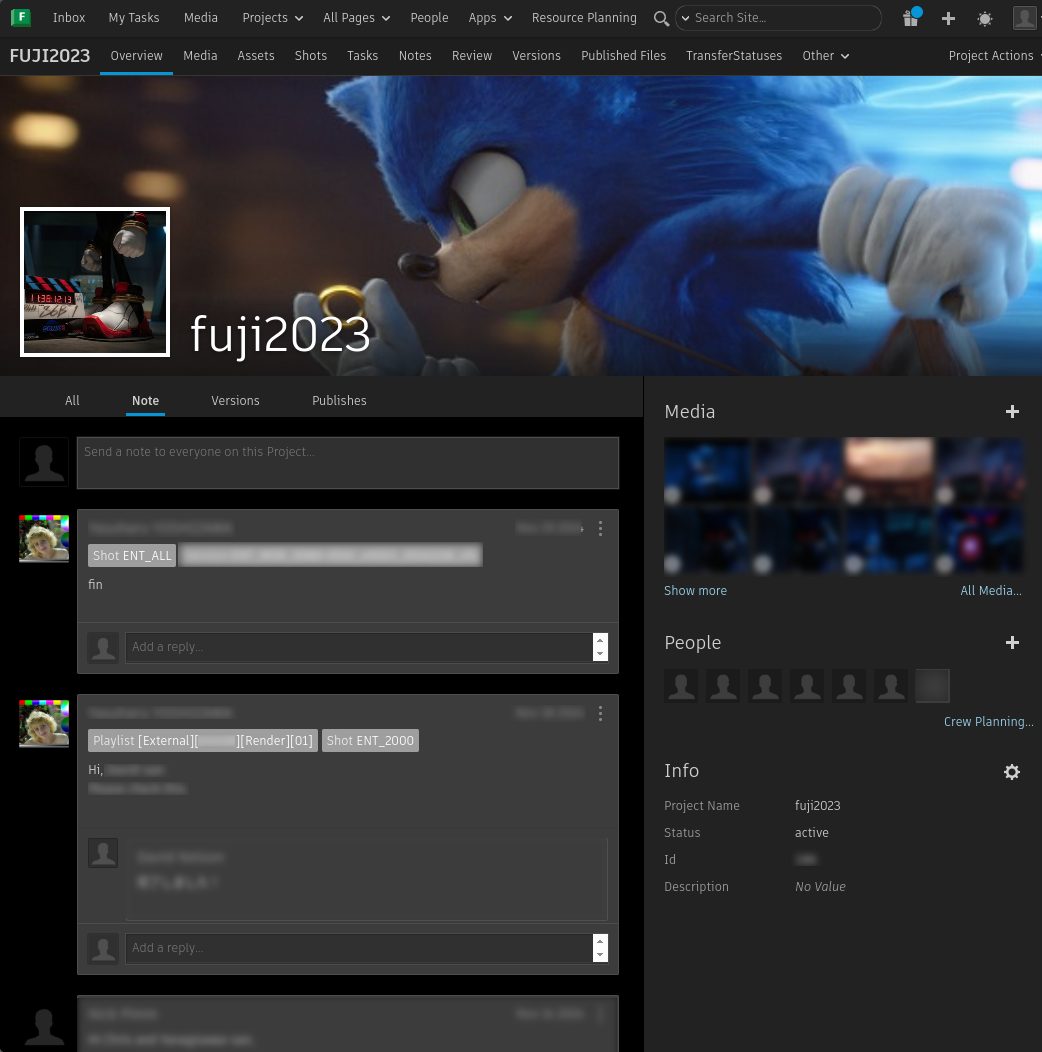
Task: Click the fuji2023 project thumbnail image
Action: coord(95,282)
